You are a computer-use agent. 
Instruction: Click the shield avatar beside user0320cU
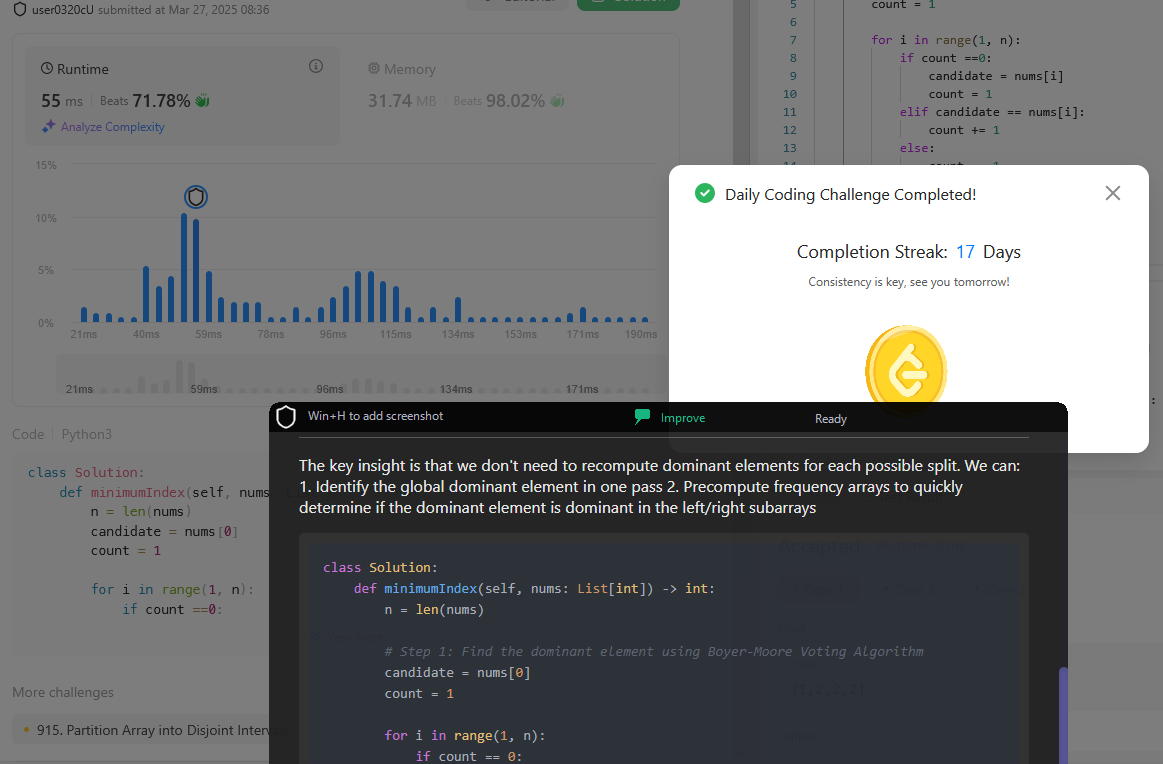pyautogui.click(x=20, y=10)
